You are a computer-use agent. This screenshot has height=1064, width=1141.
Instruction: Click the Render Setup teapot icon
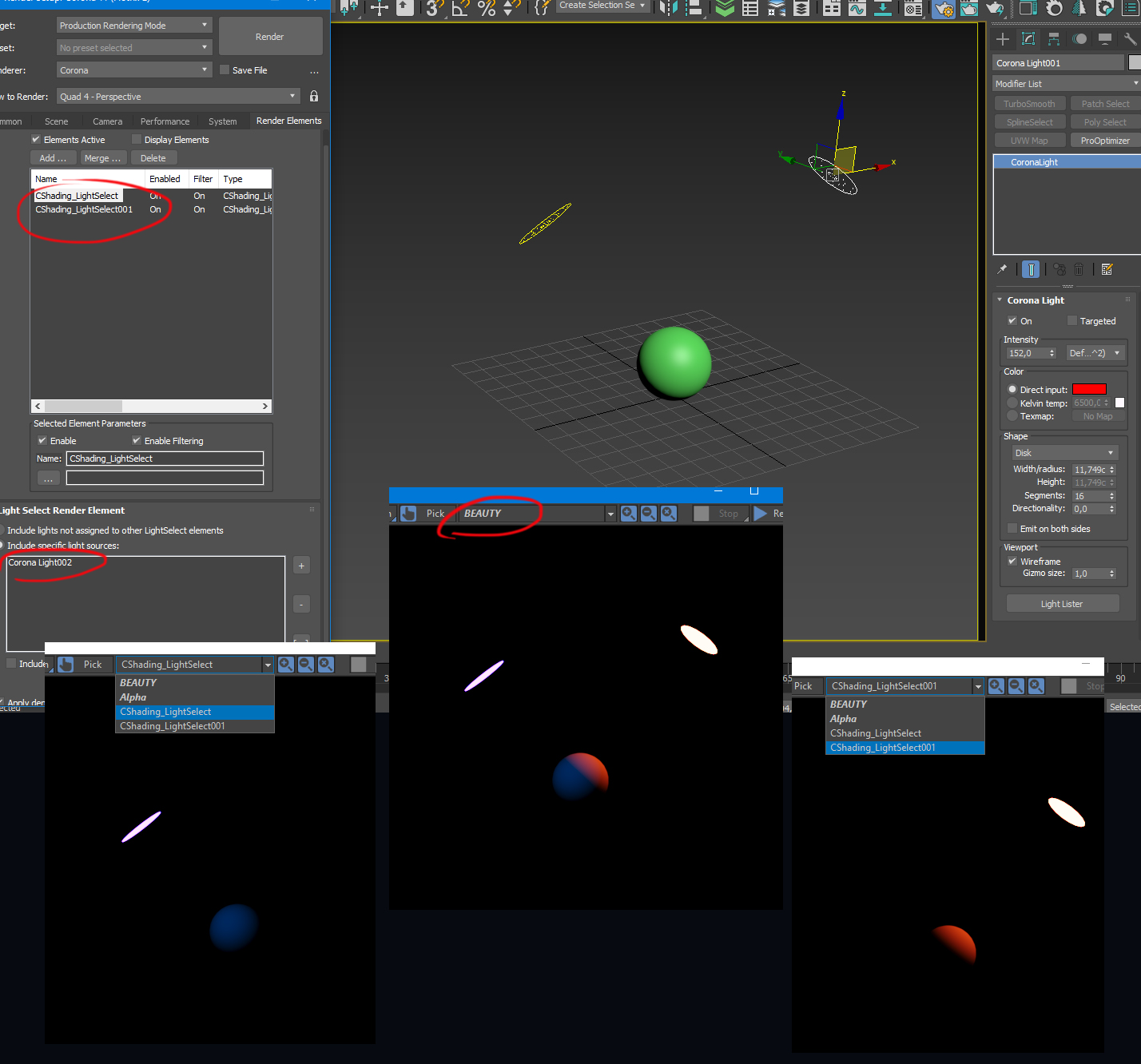tap(944, 9)
